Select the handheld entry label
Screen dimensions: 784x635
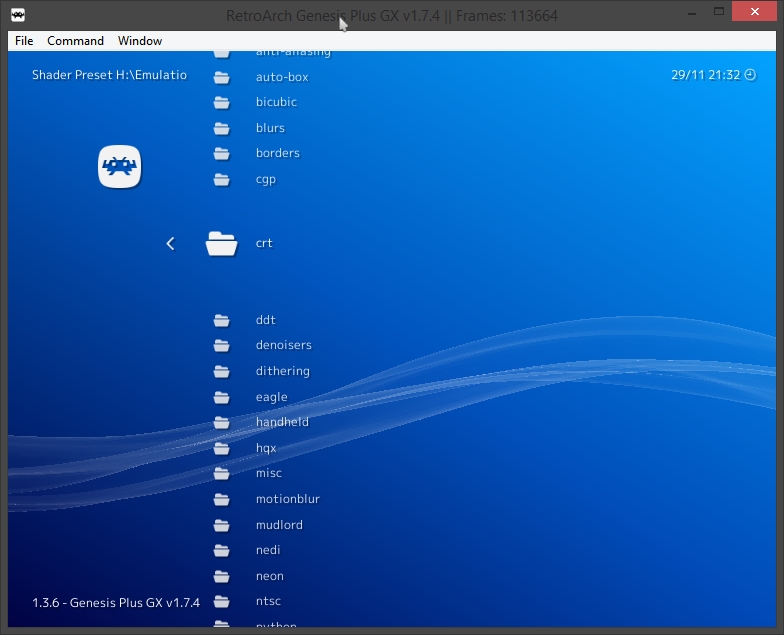coord(282,422)
